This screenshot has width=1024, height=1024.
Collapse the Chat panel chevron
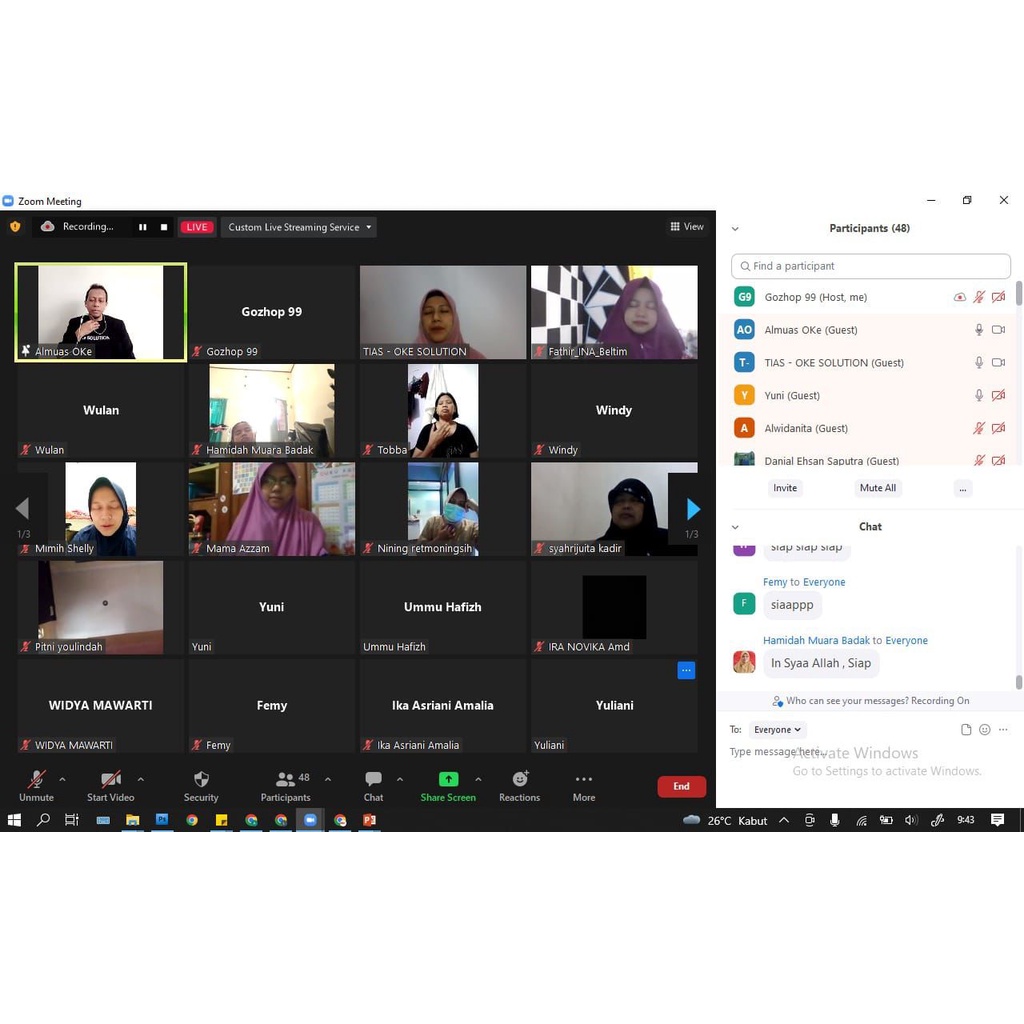[x=735, y=527]
